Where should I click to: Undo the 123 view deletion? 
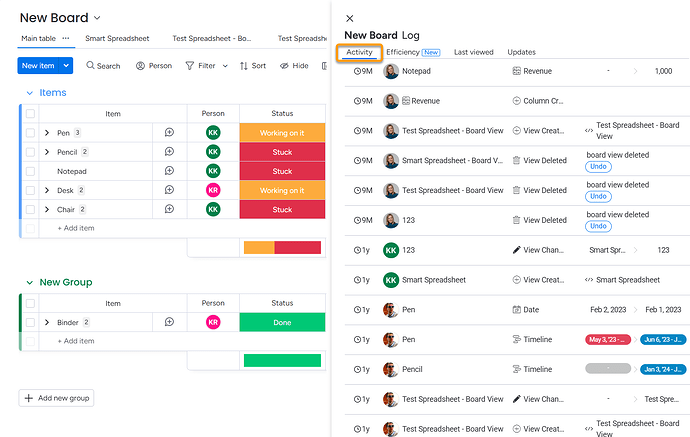(598, 226)
